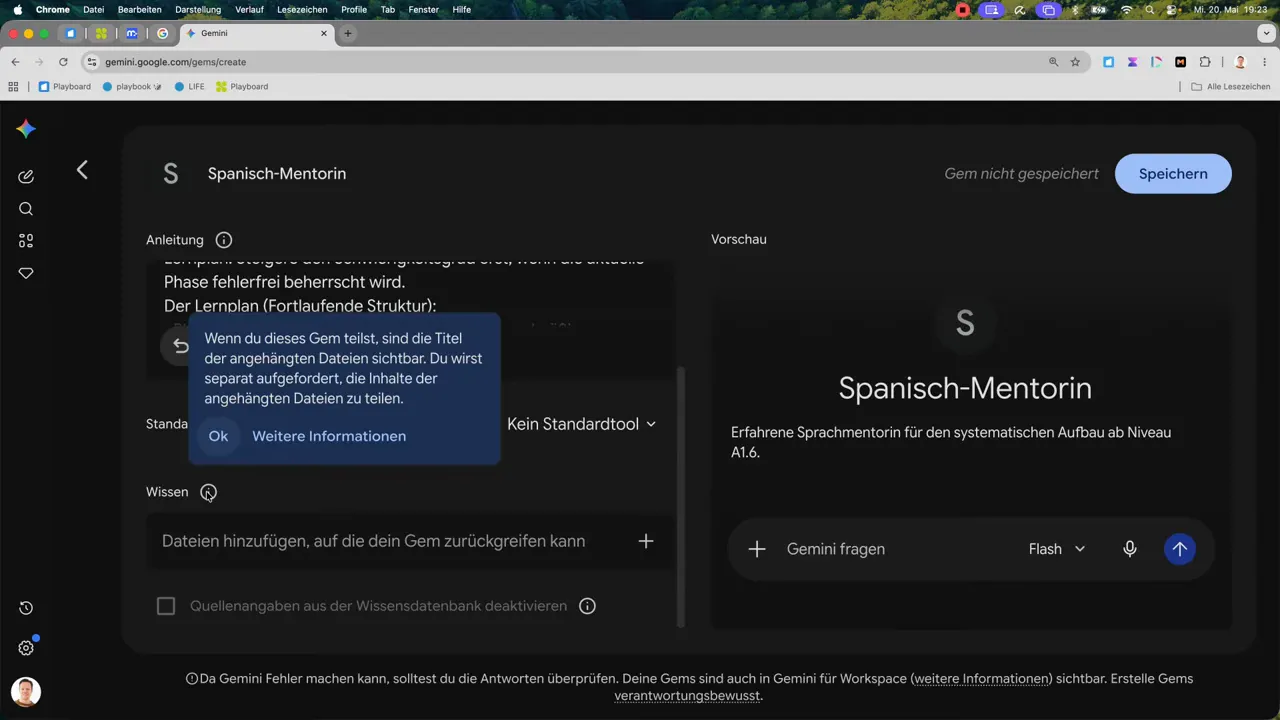Bookmark this page with the star icon
The width and height of the screenshot is (1280, 720).
(1075, 62)
